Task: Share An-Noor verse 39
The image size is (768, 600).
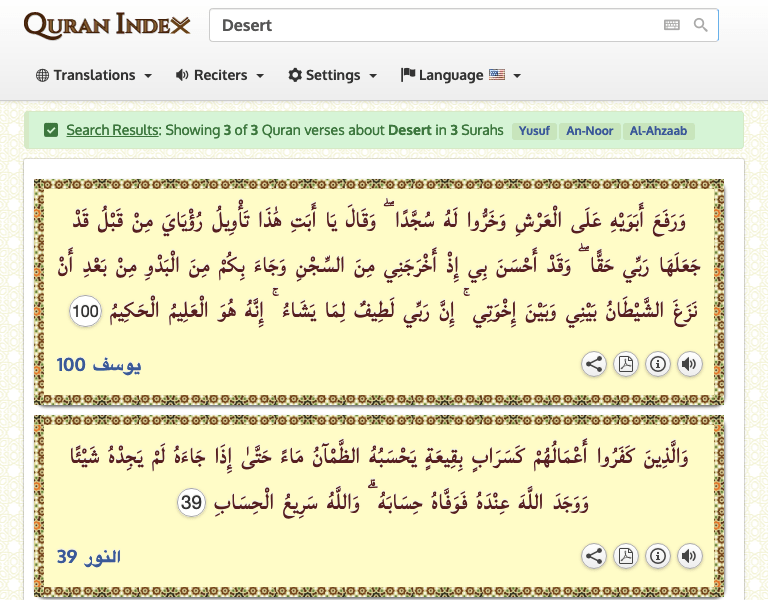Action: 594,557
